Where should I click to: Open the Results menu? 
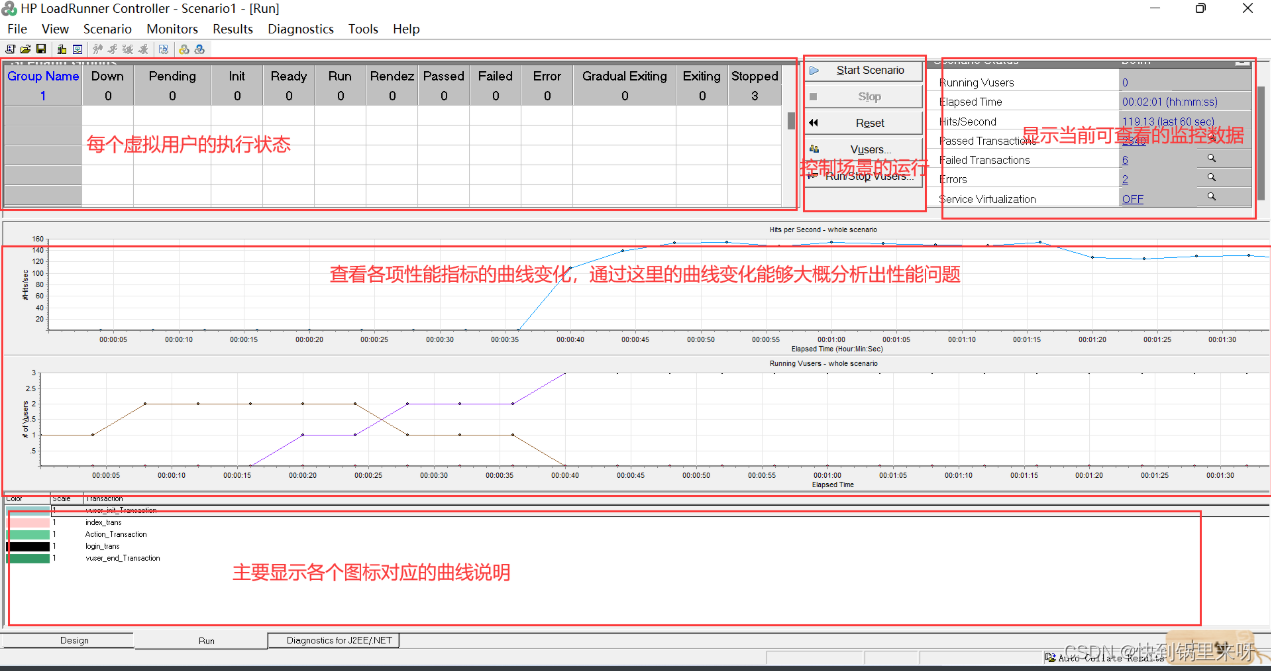click(233, 29)
